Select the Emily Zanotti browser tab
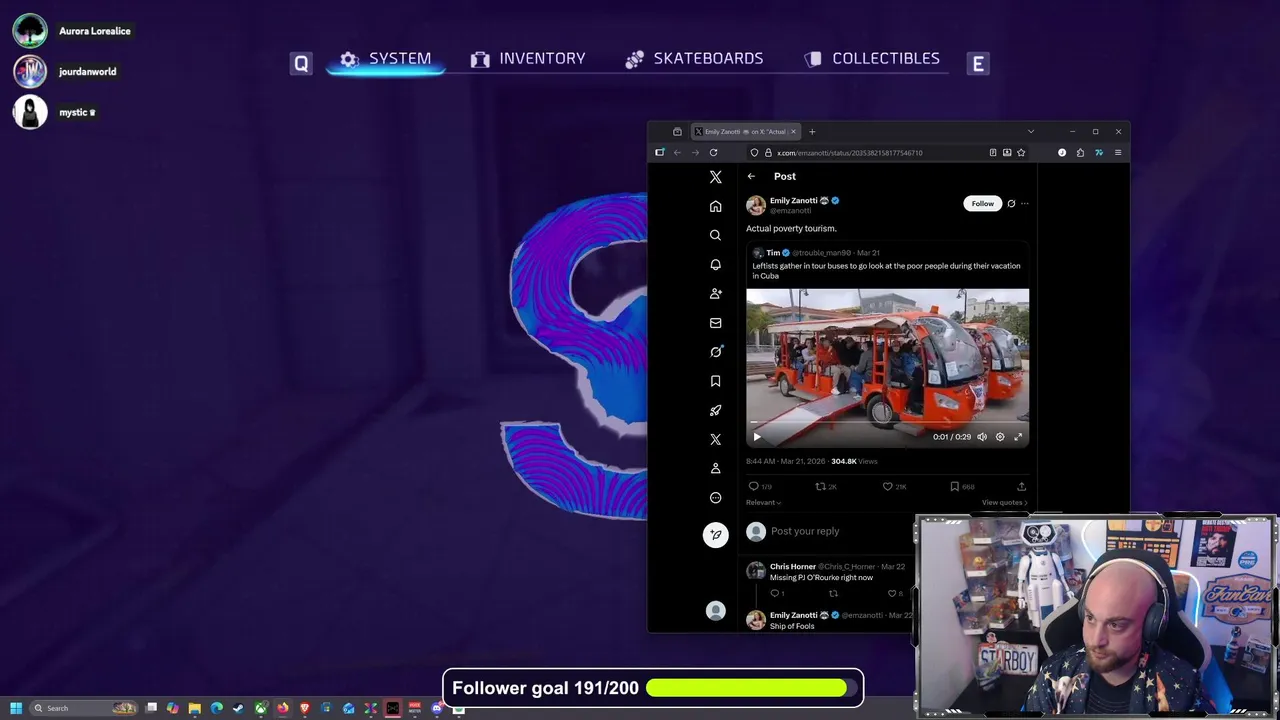The width and height of the screenshot is (1280, 720). pyautogui.click(x=746, y=132)
